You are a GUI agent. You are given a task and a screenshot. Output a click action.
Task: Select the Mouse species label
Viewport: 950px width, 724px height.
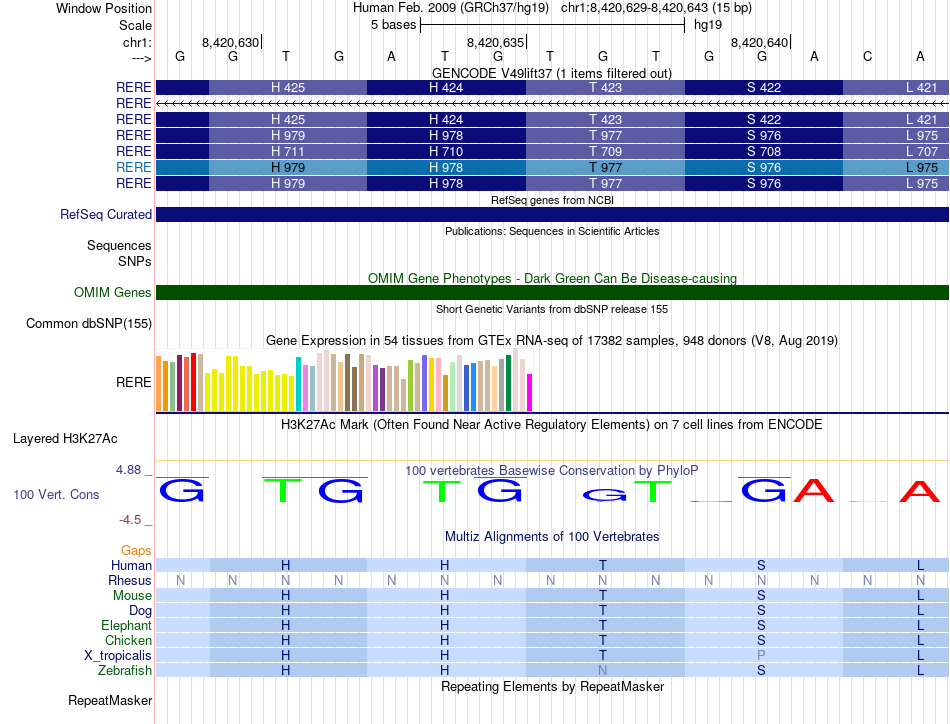(132, 596)
